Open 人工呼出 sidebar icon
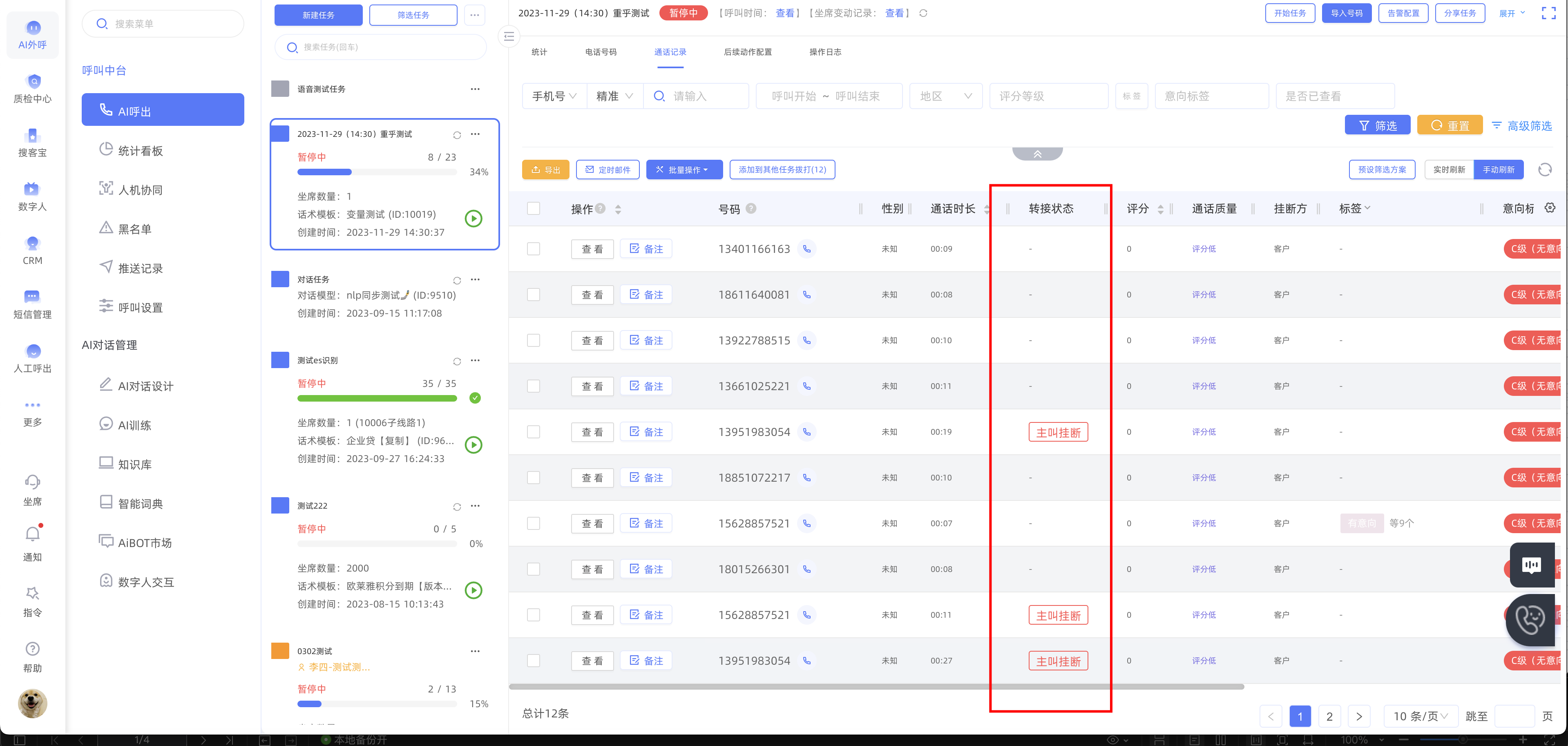 point(33,351)
